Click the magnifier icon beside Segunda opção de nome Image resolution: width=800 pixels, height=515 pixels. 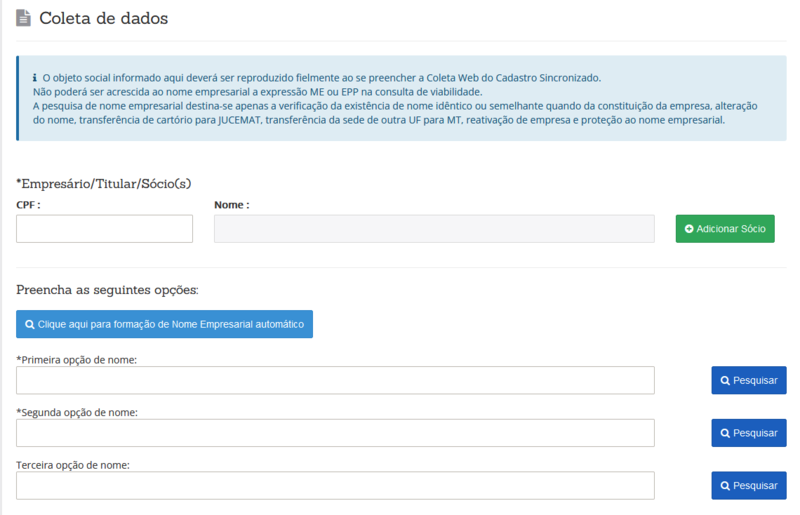725,433
